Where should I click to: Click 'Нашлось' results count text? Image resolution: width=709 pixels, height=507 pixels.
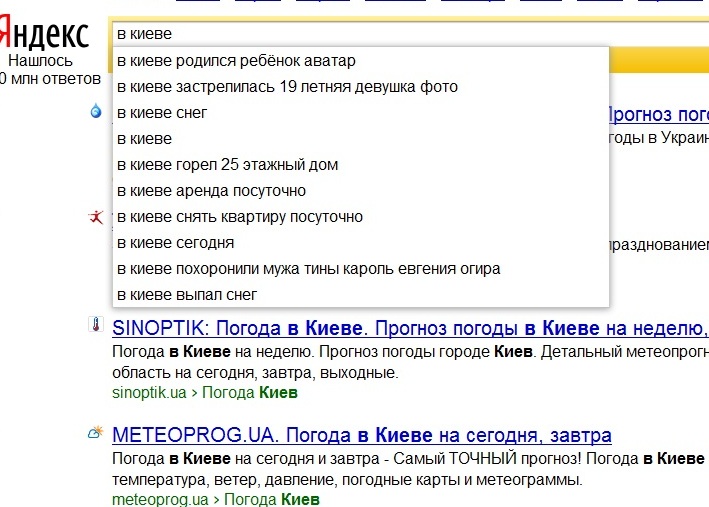(x=40, y=61)
